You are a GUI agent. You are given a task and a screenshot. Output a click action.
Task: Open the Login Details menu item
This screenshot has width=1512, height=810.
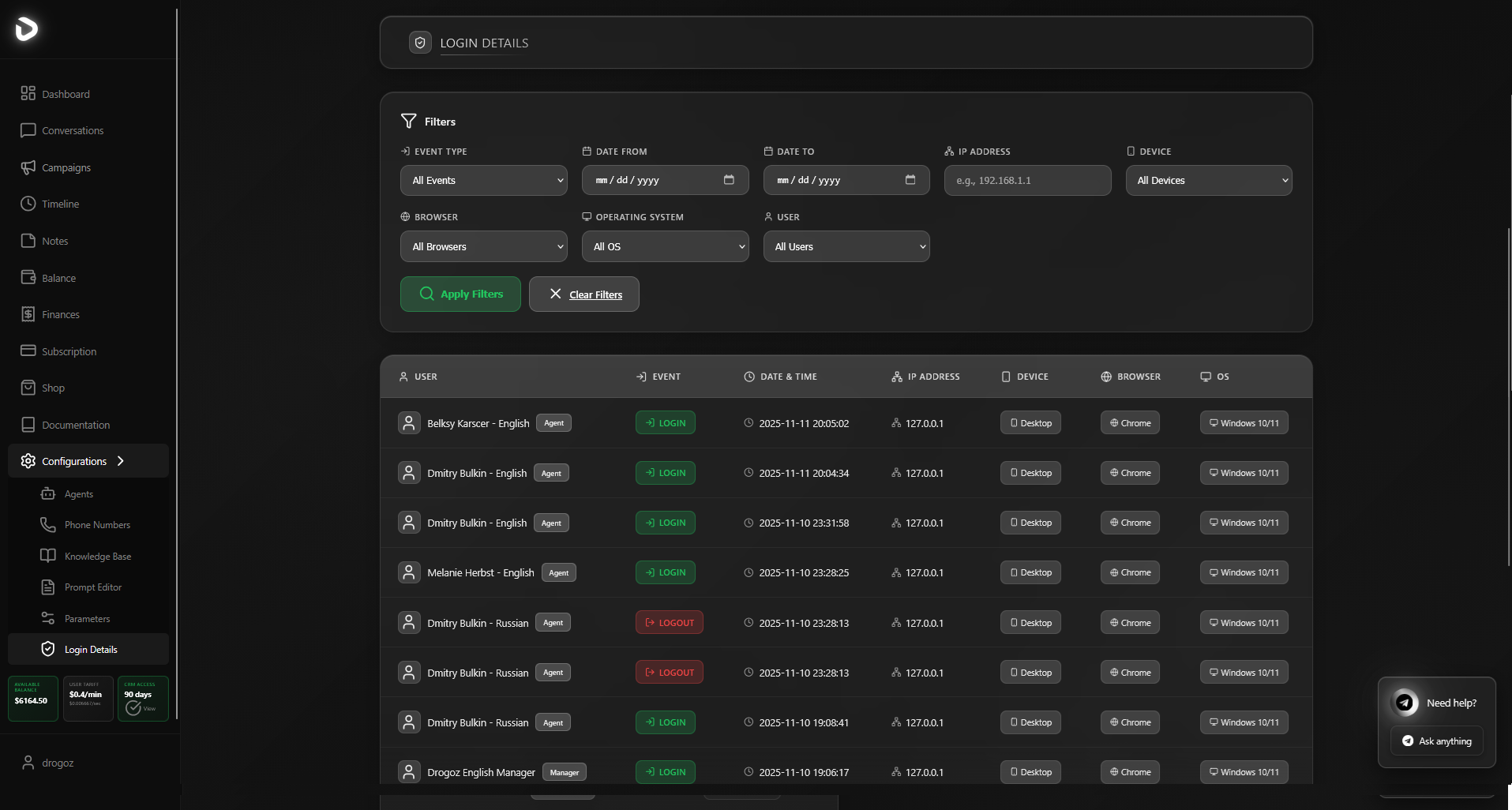(x=90, y=649)
